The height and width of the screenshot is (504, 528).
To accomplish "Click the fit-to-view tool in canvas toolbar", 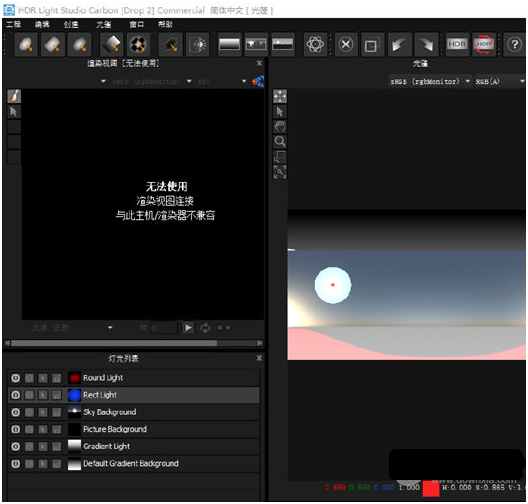I will coord(280,172).
